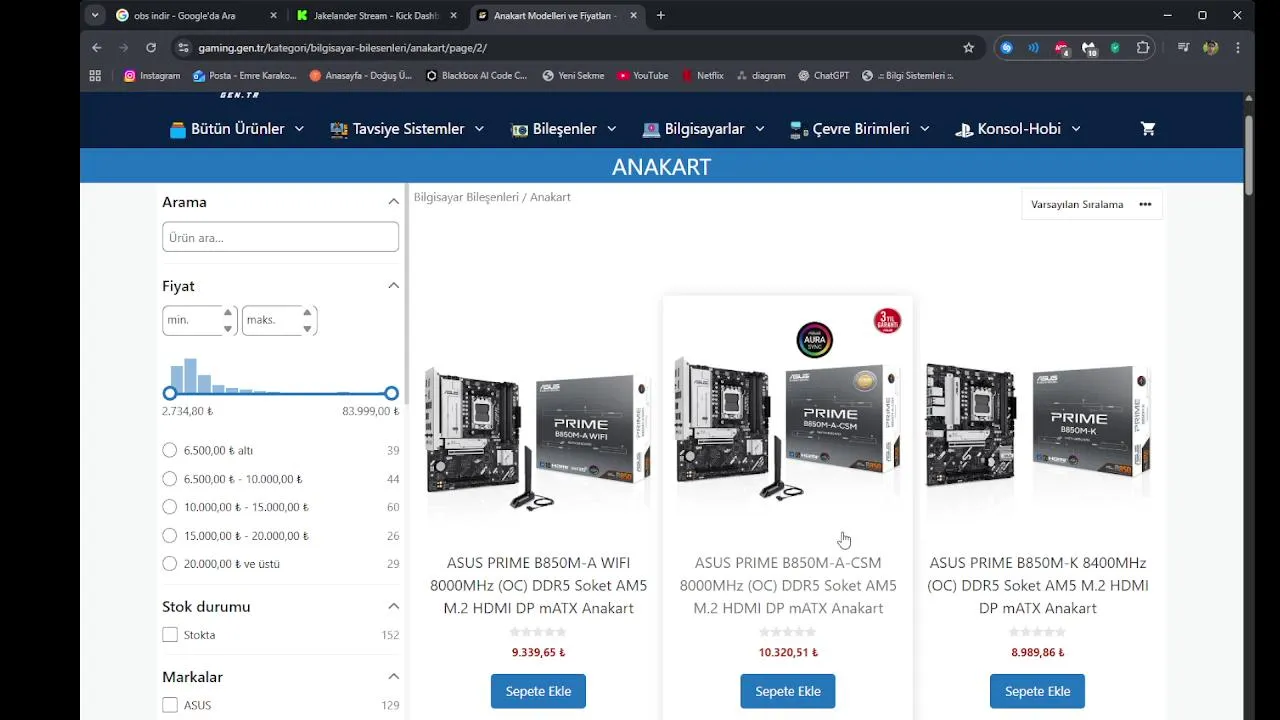Screen dimensions: 1280x720
Task: Open the Chrome three-dot menu
Action: click(1238, 48)
